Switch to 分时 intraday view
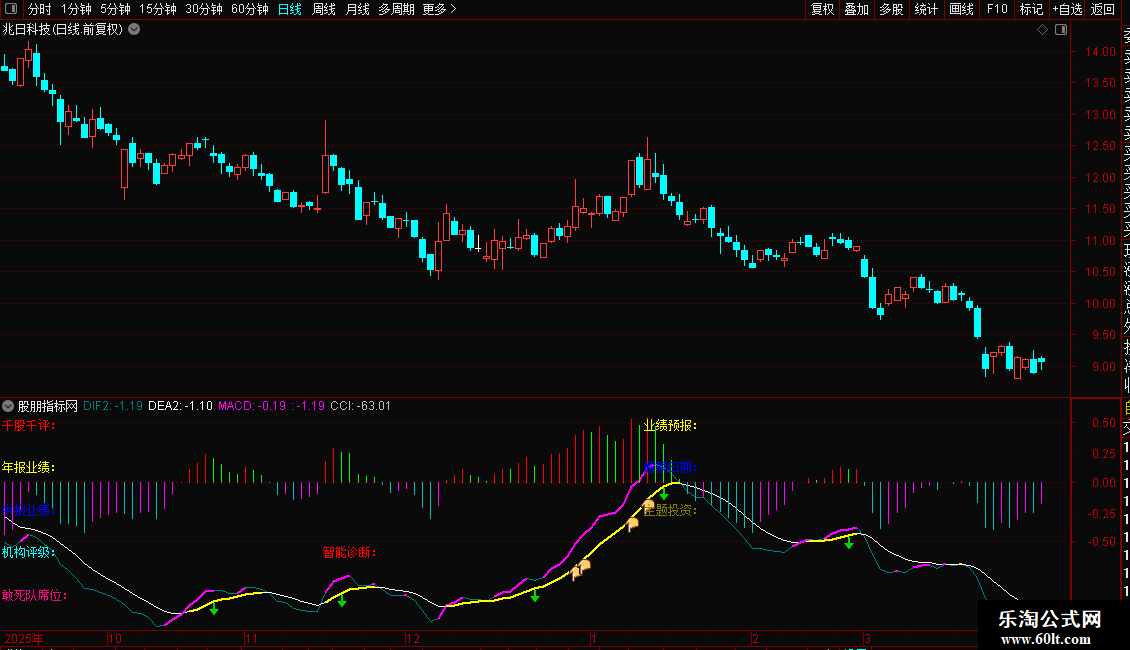Image resolution: width=1130 pixels, height=650 pixels. (40, 9)
